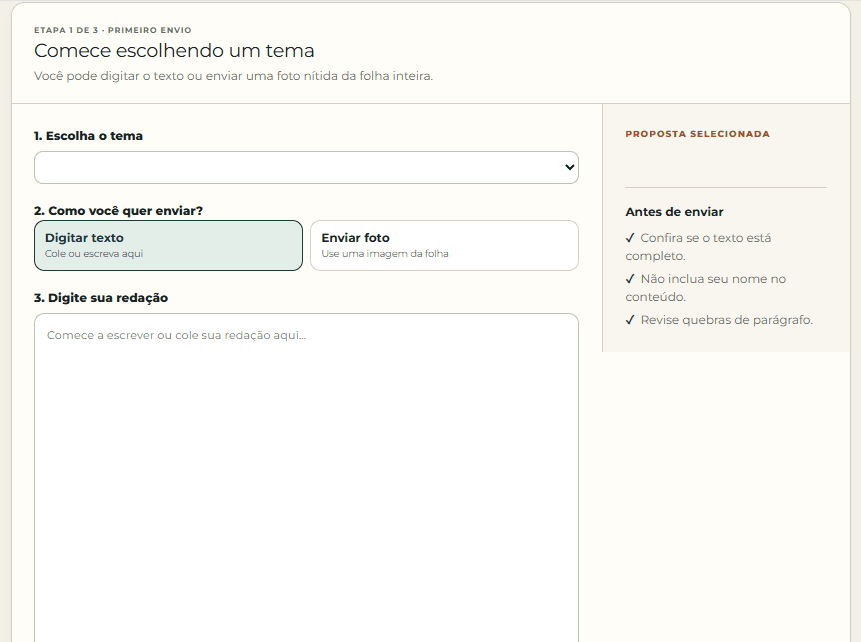Click 'Não inclua seu nome no conteúdo.' tip
This screenshot has height=642, width=861.
pyautogui.click(x=706, y=288)
